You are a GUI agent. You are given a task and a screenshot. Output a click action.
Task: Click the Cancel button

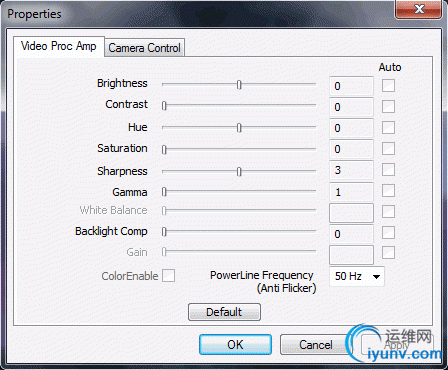(316, 345)
